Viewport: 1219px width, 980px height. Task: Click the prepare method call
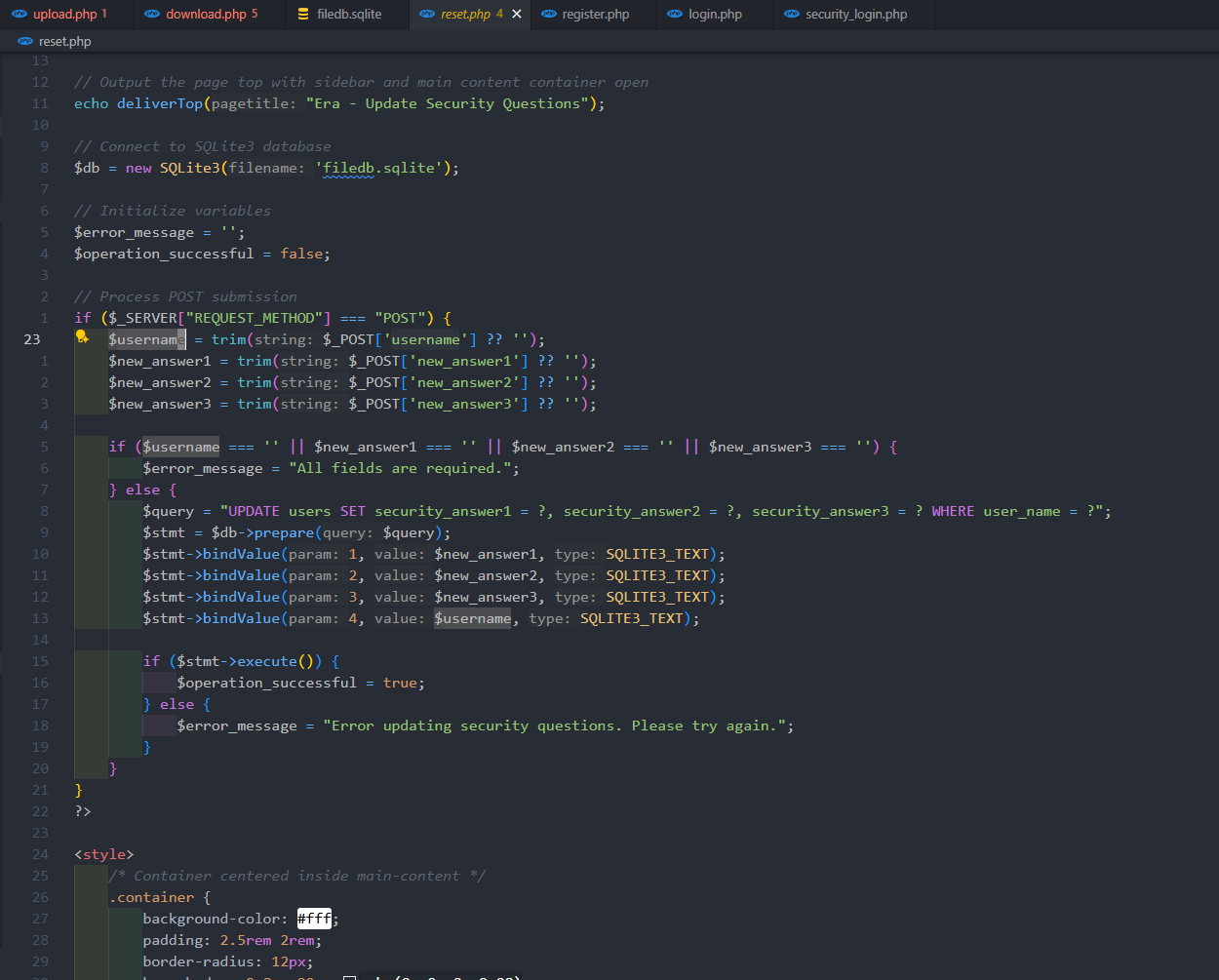coord(284,532)
